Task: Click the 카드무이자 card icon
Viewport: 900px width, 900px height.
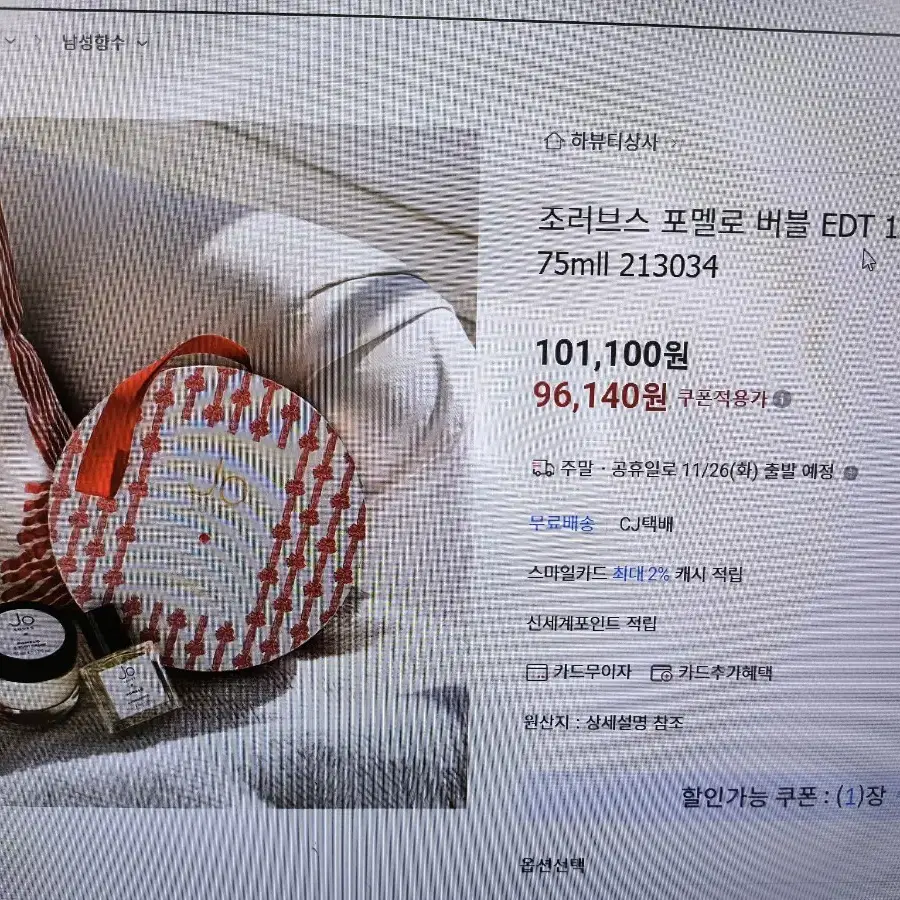Action: 537,672
